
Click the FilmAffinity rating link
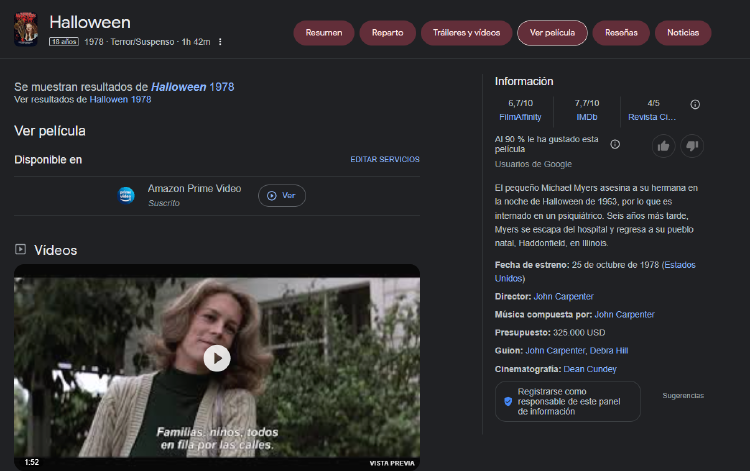520,117
